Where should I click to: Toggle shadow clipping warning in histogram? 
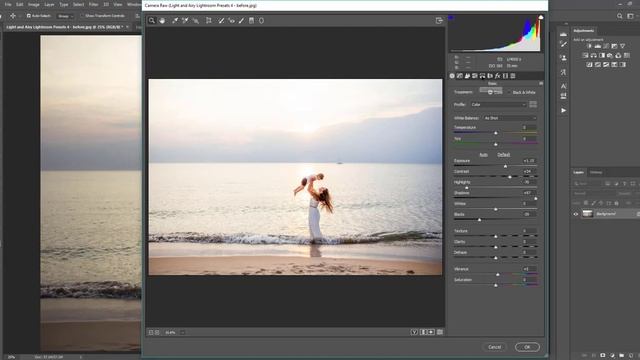[451, 18]
